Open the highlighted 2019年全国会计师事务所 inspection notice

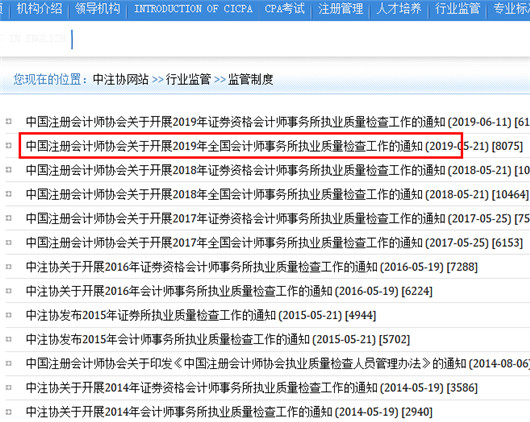point(274,146)
